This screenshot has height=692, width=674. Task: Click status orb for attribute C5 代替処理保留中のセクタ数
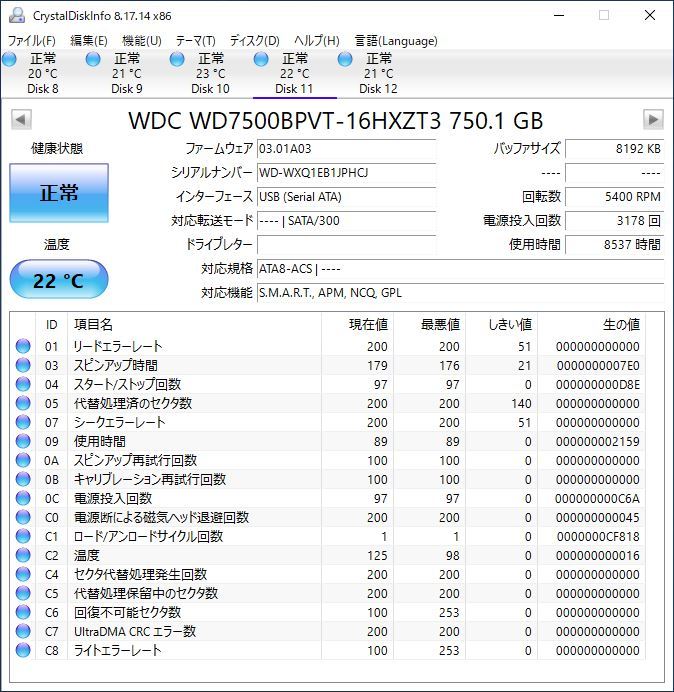pos(23,593)
